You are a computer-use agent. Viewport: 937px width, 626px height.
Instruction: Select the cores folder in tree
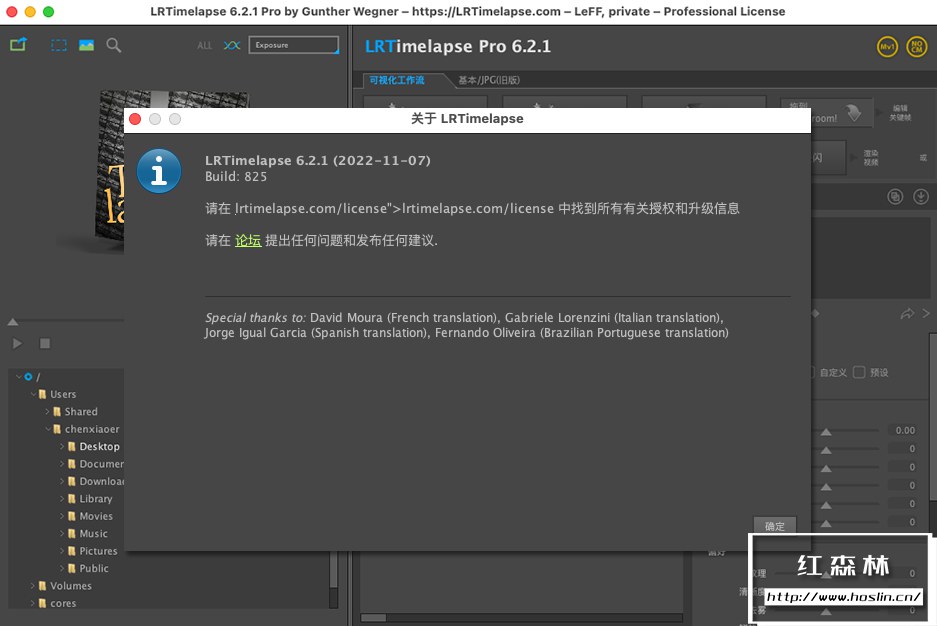[57, 603]
